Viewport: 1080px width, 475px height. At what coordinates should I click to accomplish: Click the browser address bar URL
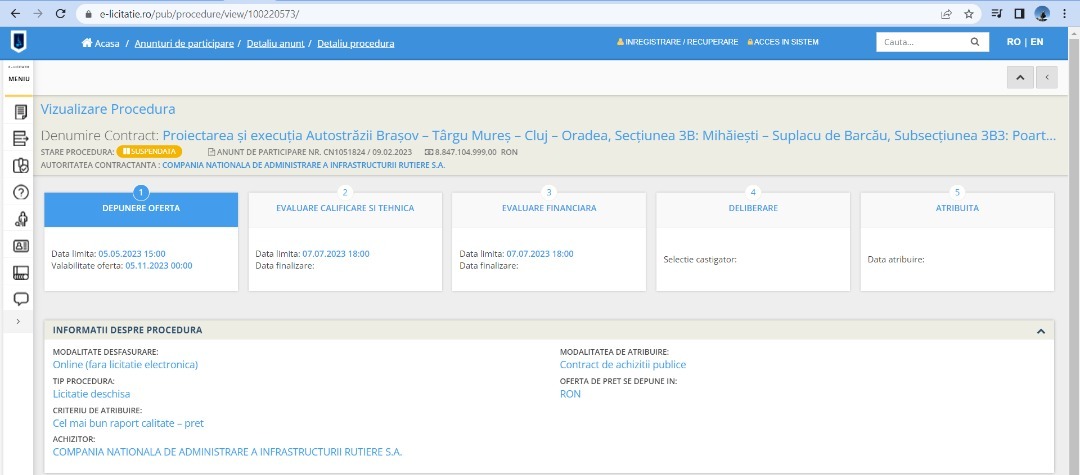[x=200, y=14]
